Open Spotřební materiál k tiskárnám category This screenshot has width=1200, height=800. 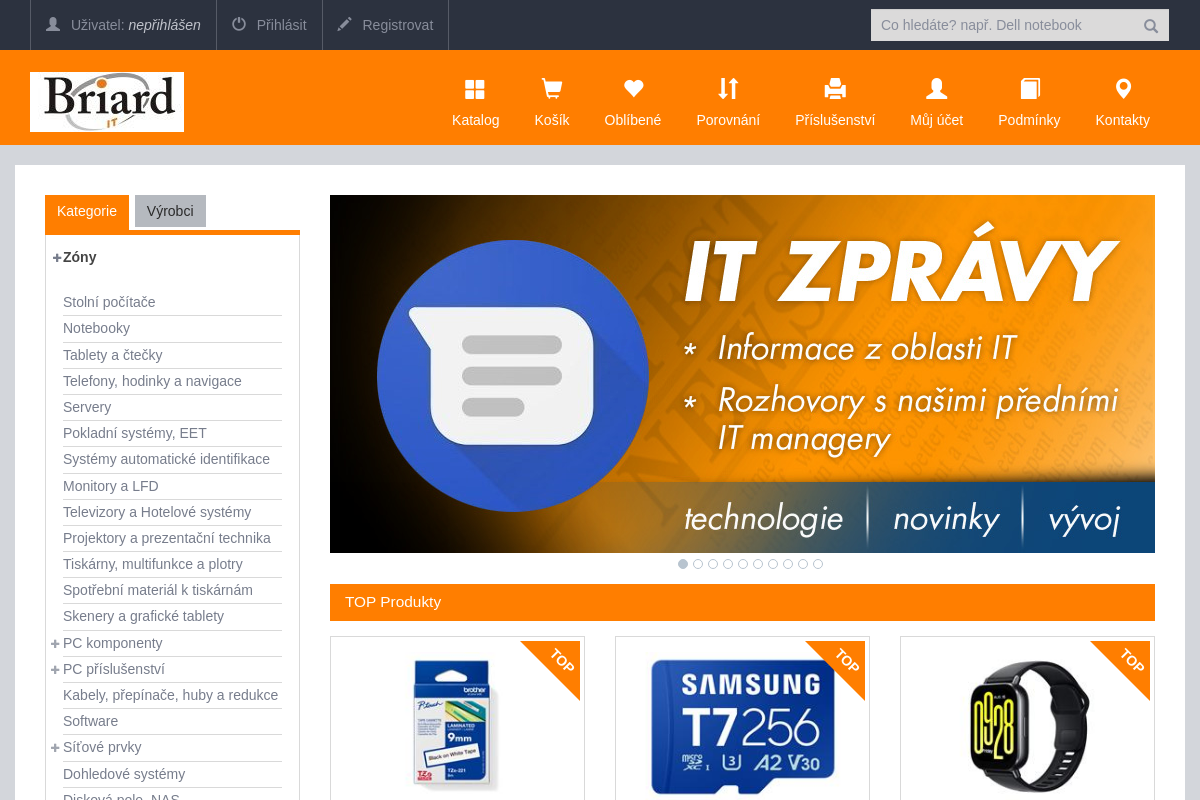tap(158, 590)
